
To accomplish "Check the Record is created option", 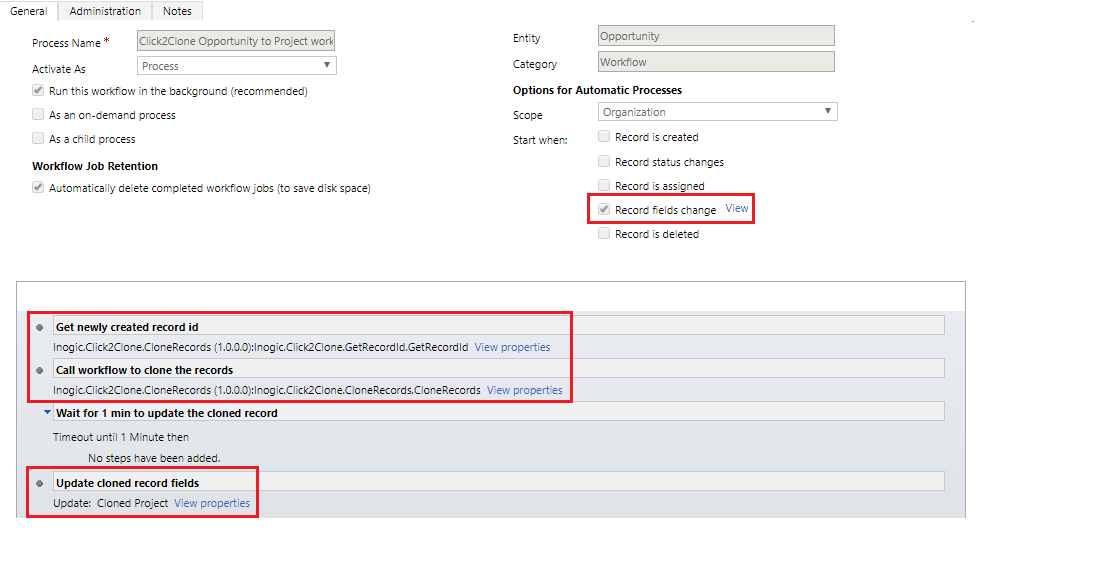I will click(x=604, y=136).
